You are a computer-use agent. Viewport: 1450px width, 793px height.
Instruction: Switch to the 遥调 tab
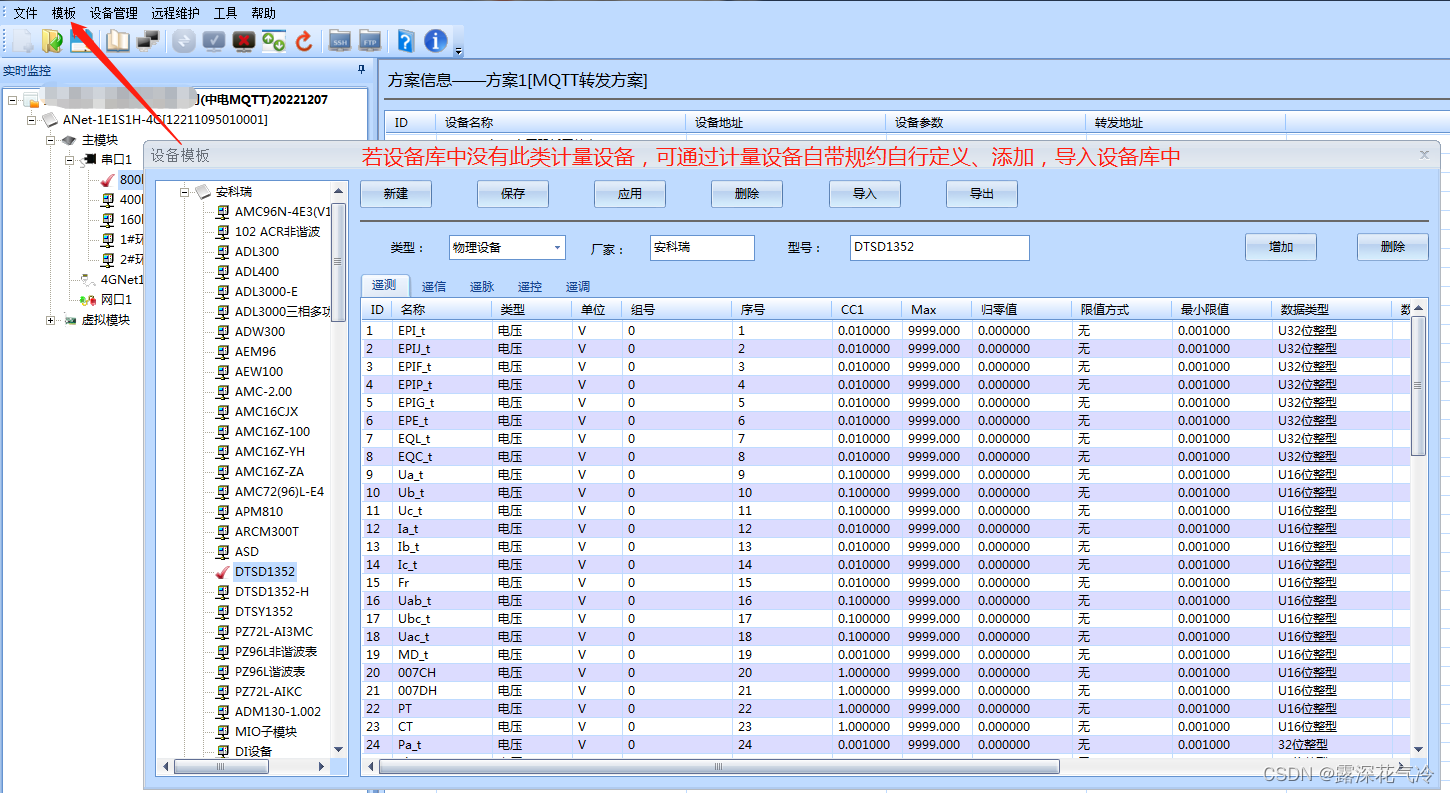[x=578, y=287]
